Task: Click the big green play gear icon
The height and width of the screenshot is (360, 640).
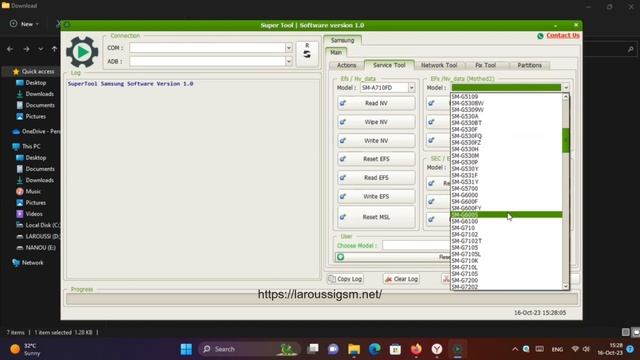Action: [x=82, y=52]
